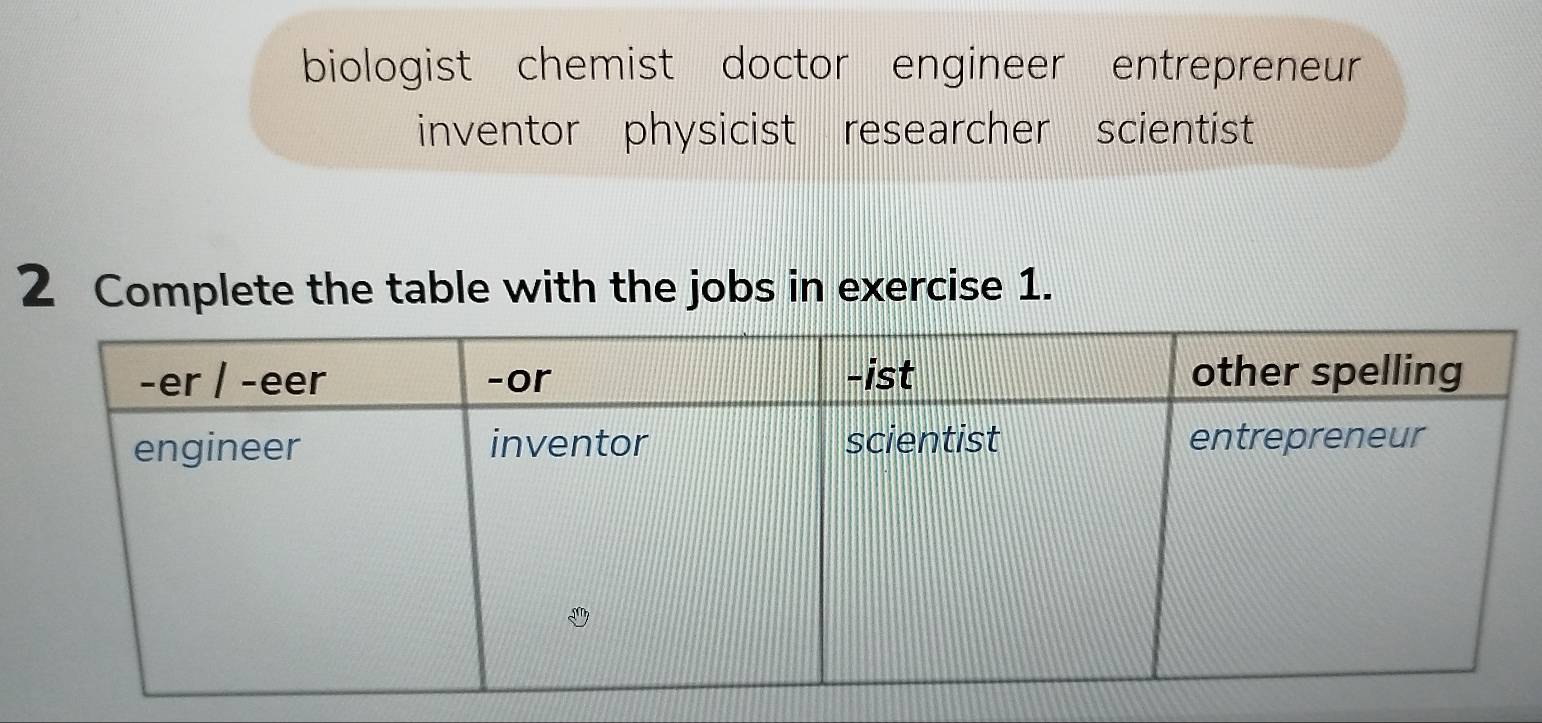
Task: Click scientist in the word bank
Action: [x=1174, y=130]
